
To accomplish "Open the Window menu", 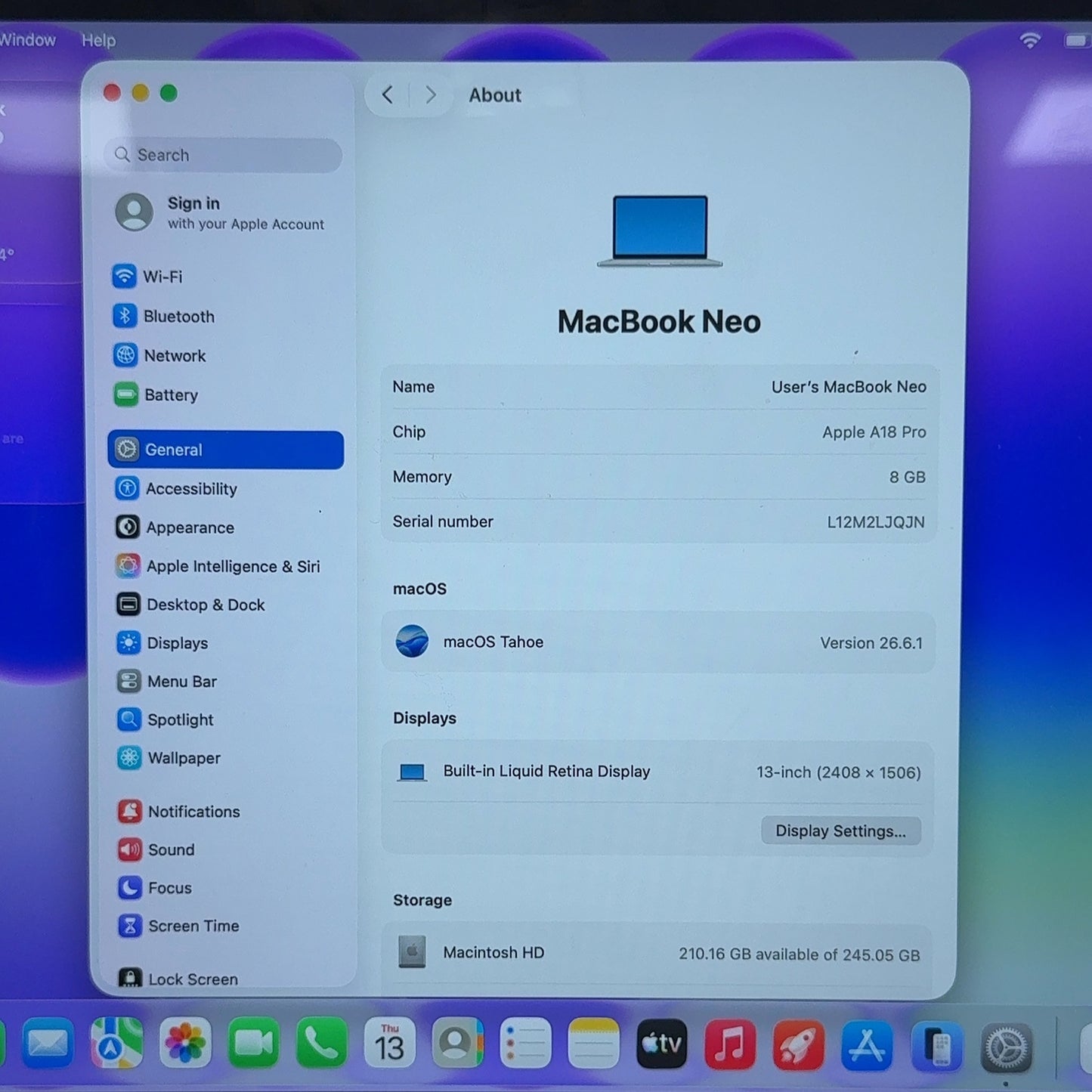I will [27, 40].
